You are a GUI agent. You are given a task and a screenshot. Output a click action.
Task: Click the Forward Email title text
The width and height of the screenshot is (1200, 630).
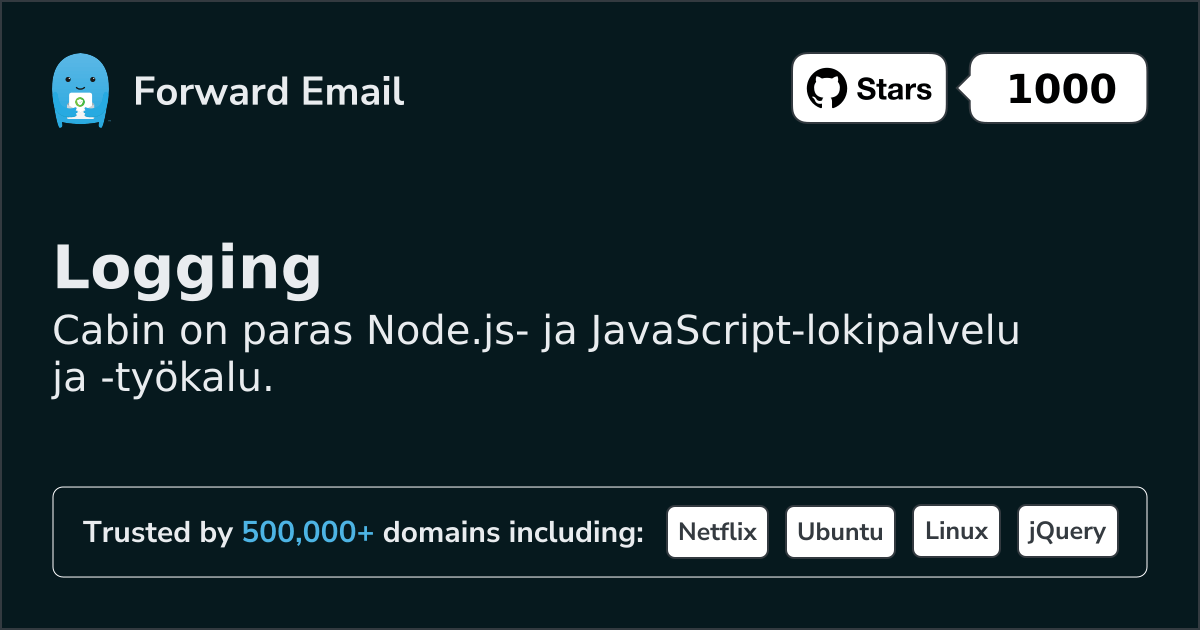pos(269,92)
